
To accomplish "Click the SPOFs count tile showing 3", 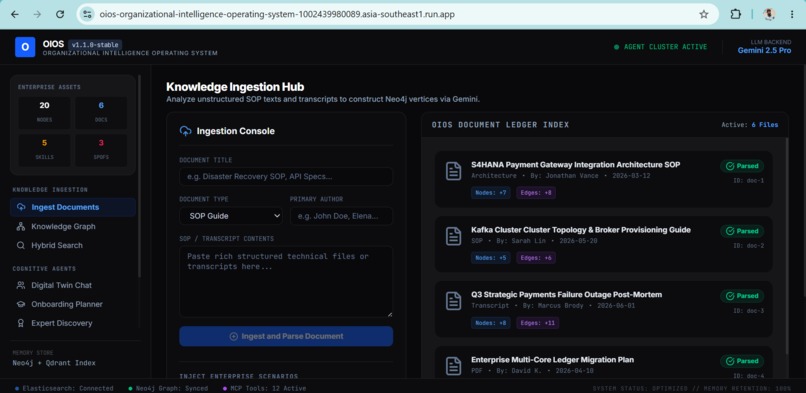I will pos(101,150).
